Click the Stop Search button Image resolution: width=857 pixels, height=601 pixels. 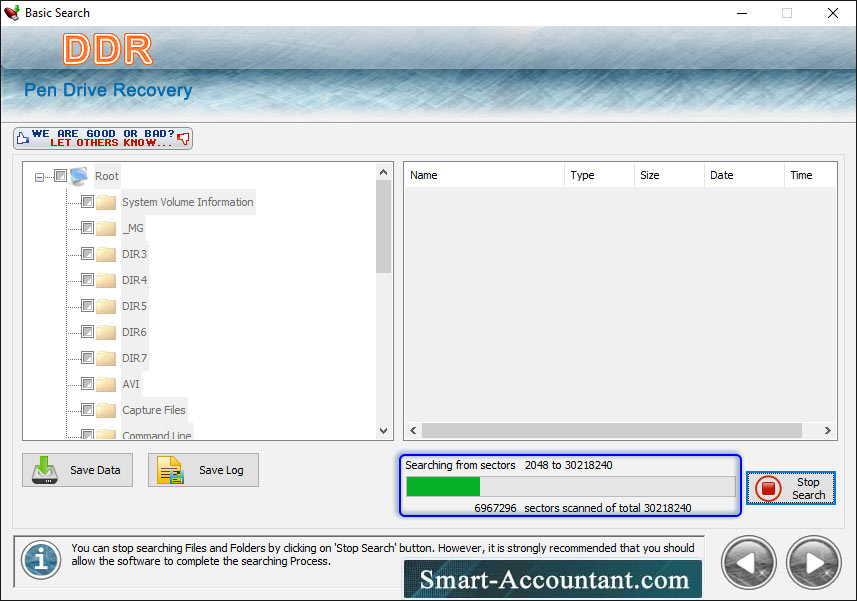(791, 488)
